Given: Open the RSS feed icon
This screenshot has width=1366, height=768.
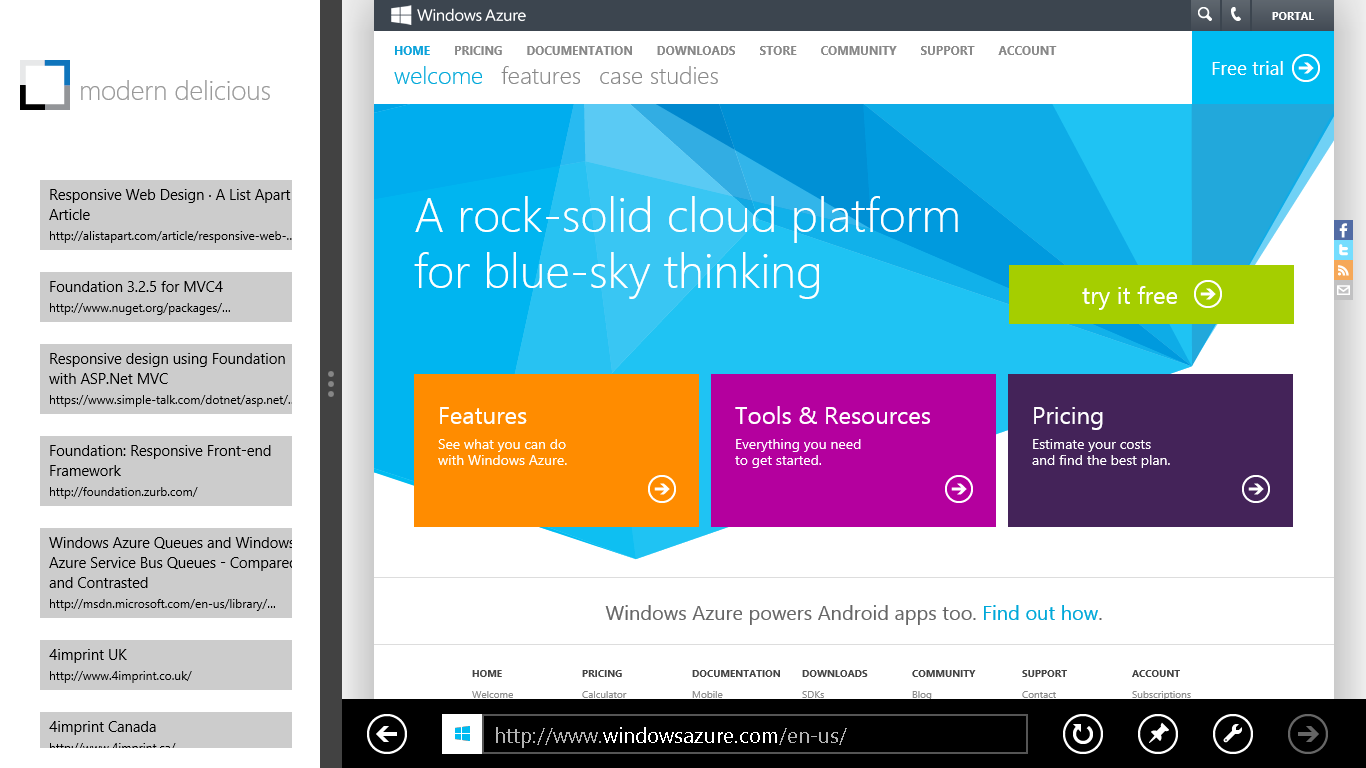Looking at the screenshot, I should (x=1343, y=270).
